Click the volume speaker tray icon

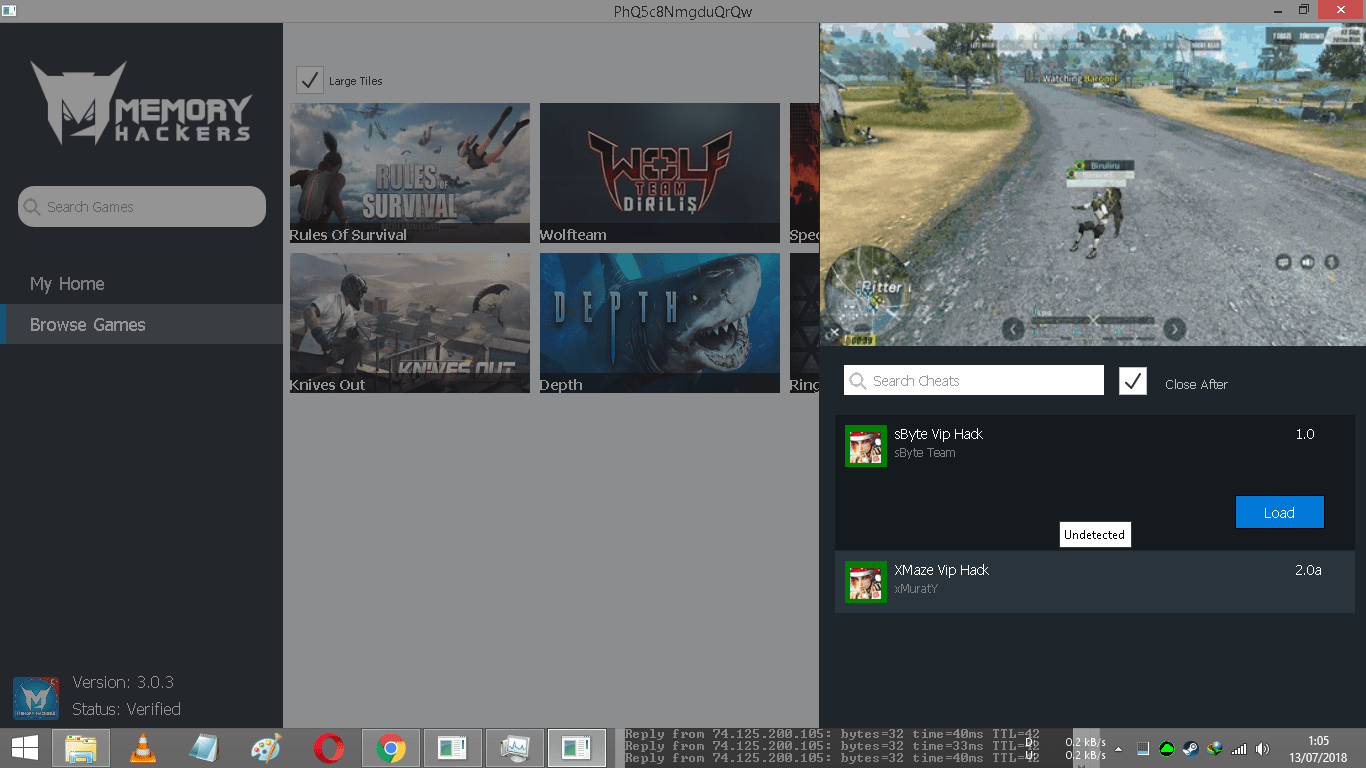(1262, 748)
